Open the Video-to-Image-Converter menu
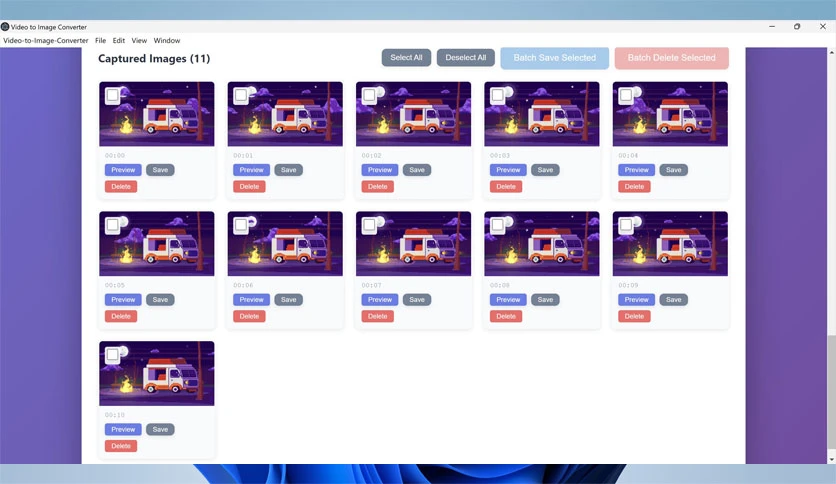 point(46,41)
